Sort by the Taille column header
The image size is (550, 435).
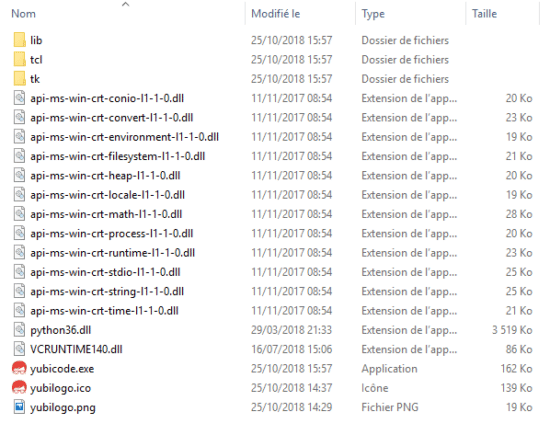(x=484, y=14)
